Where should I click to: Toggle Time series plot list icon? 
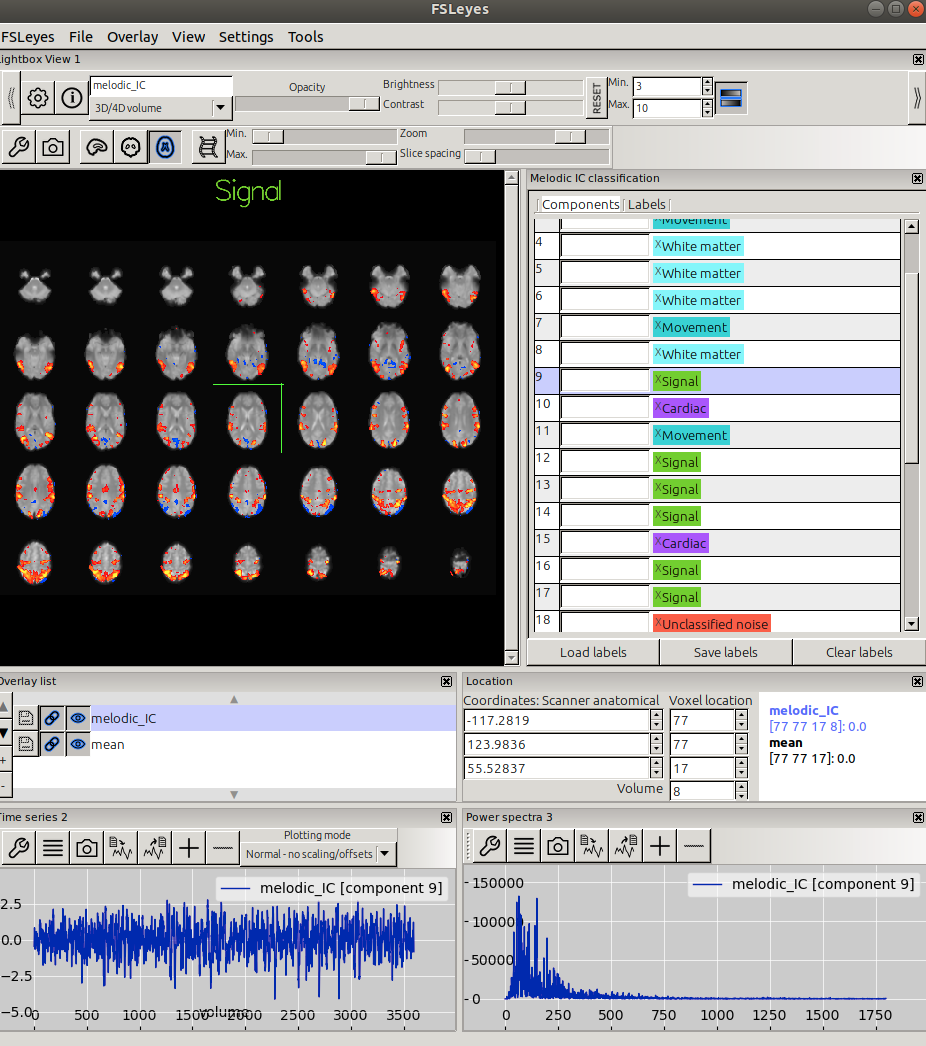click(x=53, y=848)
